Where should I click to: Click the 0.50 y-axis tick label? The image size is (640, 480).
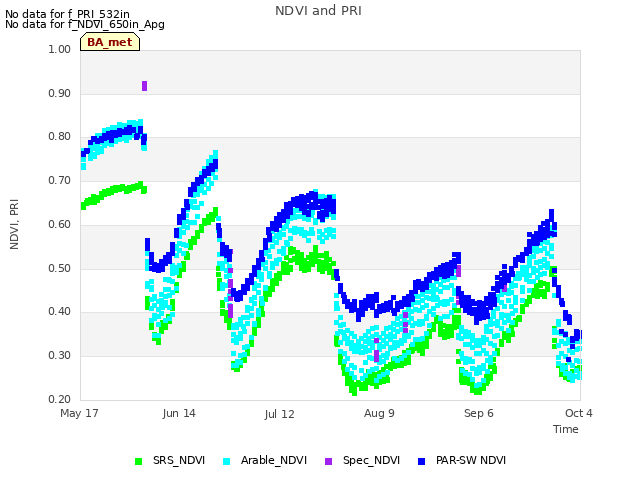60,269
